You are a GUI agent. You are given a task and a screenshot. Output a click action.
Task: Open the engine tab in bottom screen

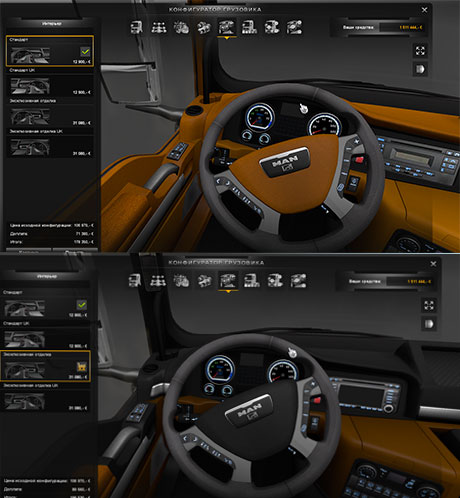(x=181, y=281)
